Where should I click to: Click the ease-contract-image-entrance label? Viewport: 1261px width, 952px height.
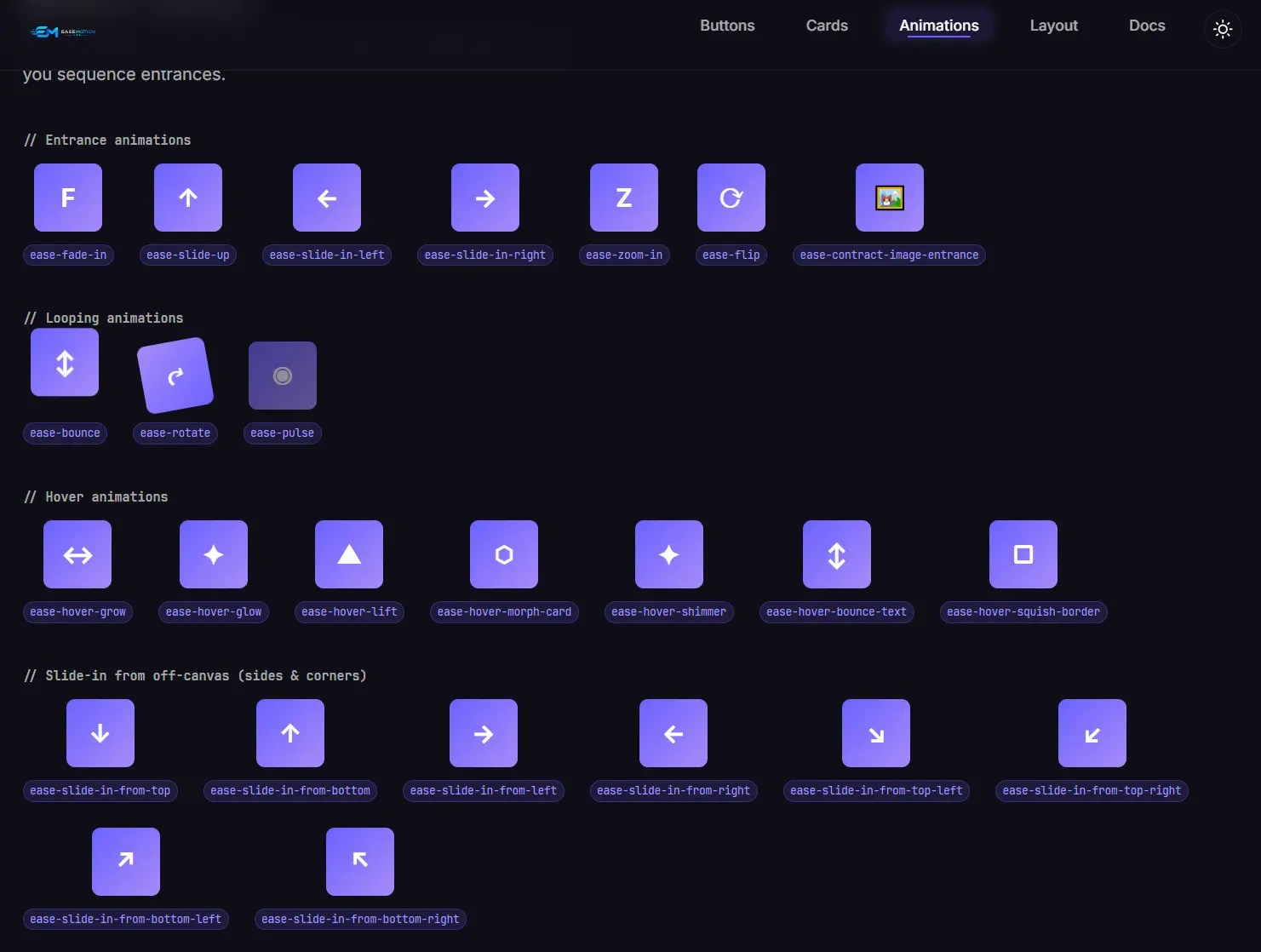(x=889, y=255)
